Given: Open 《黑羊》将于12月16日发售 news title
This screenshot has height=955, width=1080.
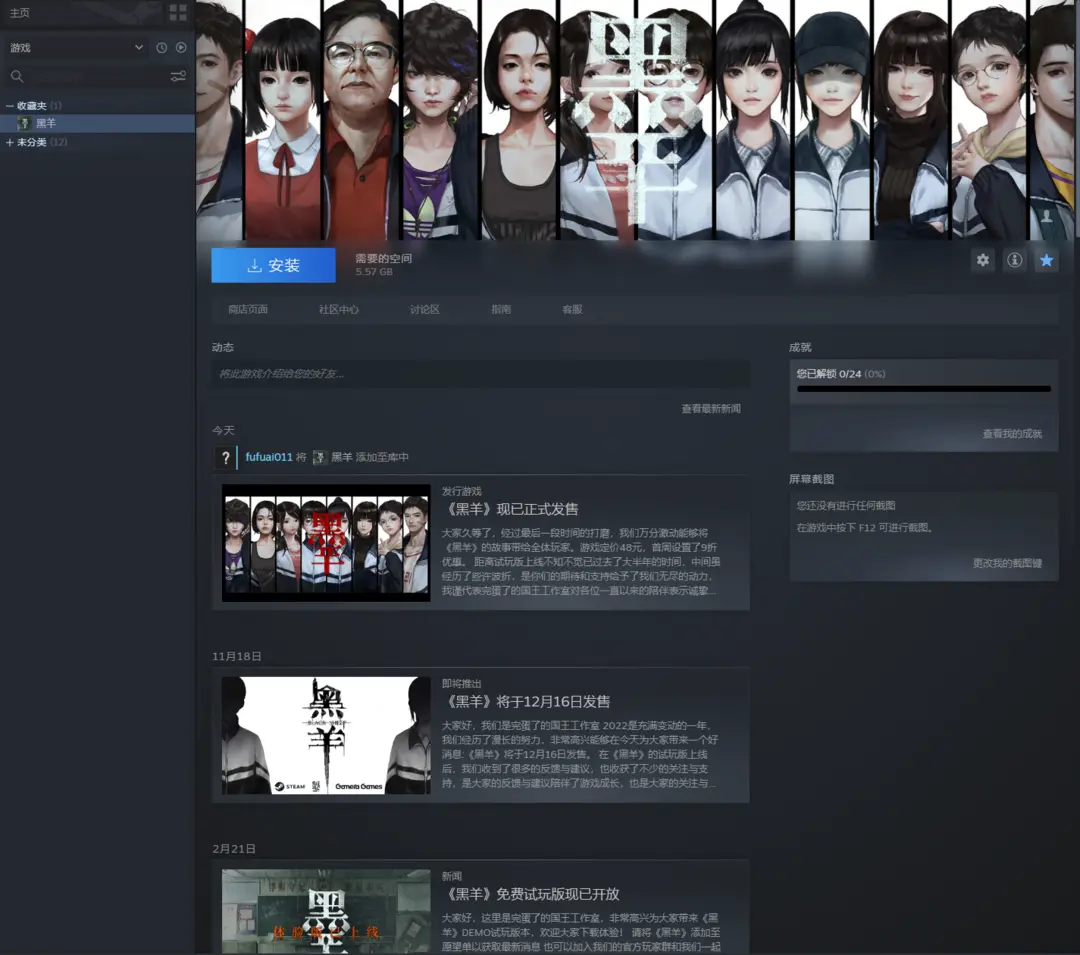Looking at the screenshot, I should pos(526,702).
